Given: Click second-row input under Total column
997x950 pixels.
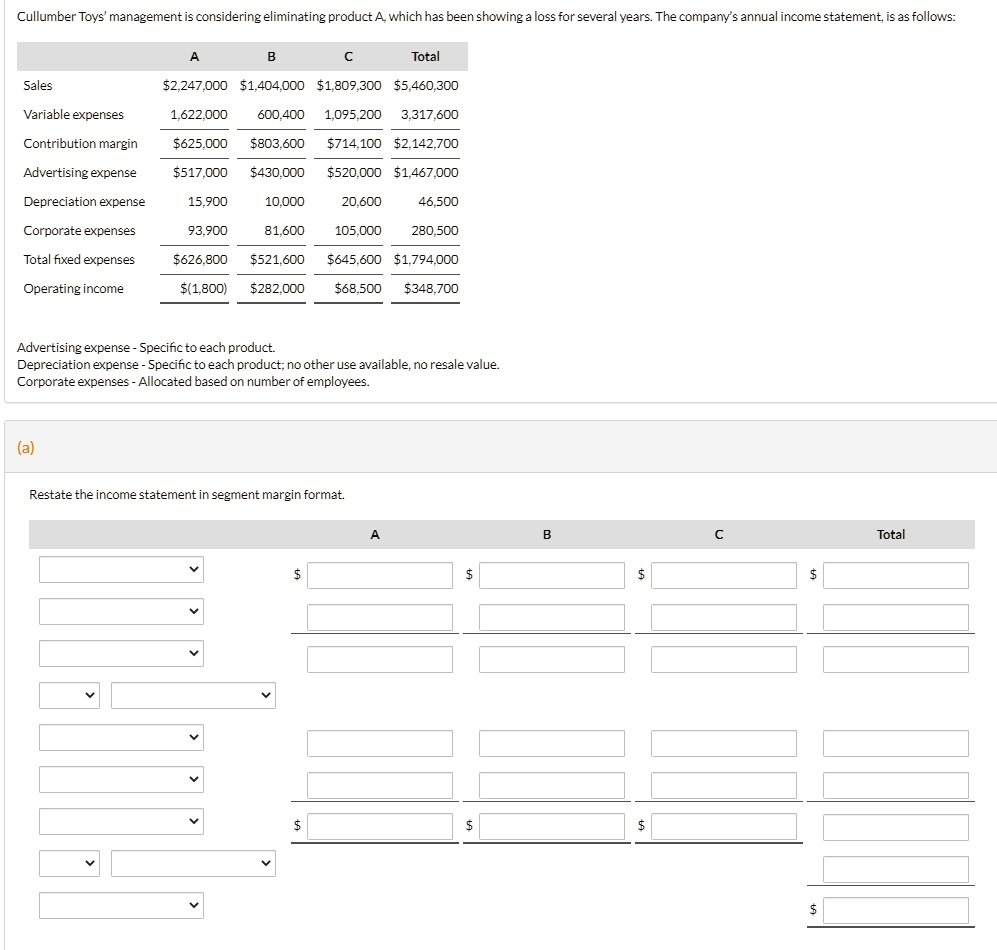Looking at the screenshot, I should pyautogui.click(x=896, y=617).
